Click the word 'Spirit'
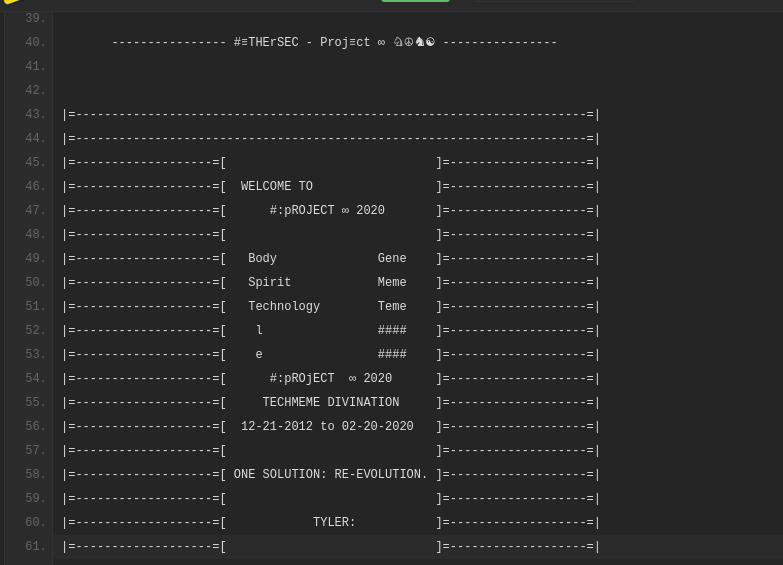783x565 pixels. [x=269, y=282]
